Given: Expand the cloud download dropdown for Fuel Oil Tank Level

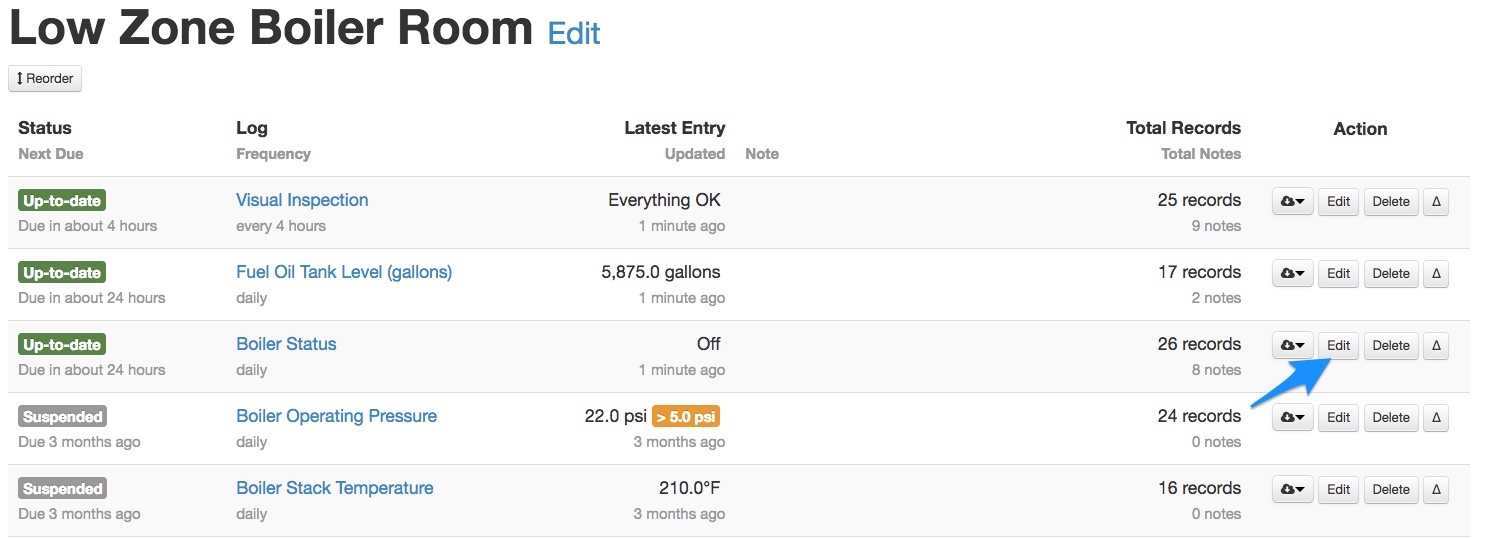Looking at the screenshot, I should (1292, 274).
